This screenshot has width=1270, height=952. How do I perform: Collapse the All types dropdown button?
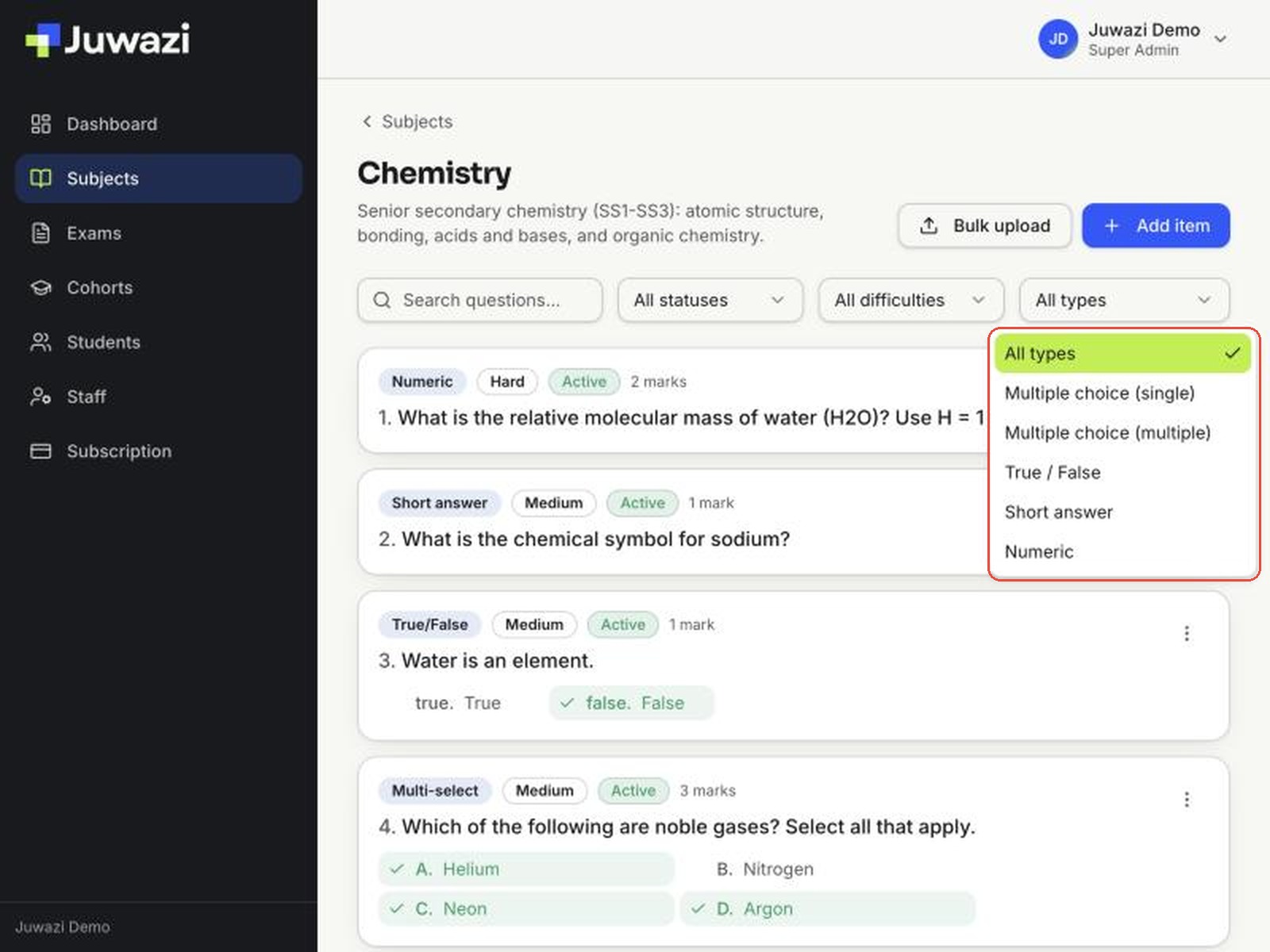pyautogui.click(x=1124, y=300)
